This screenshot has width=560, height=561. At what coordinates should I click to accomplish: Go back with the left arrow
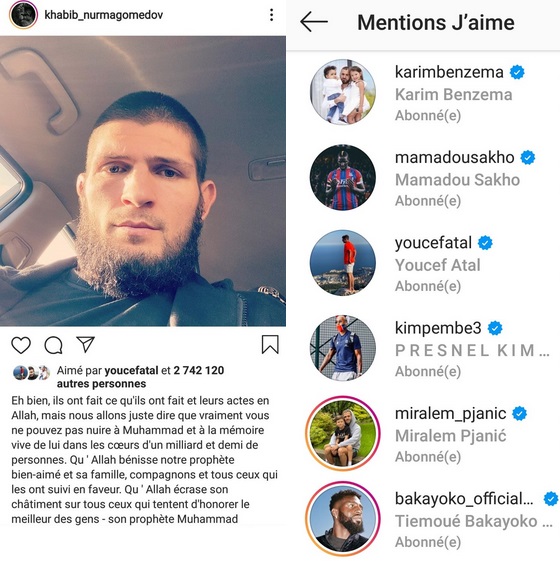click(314, 22)
